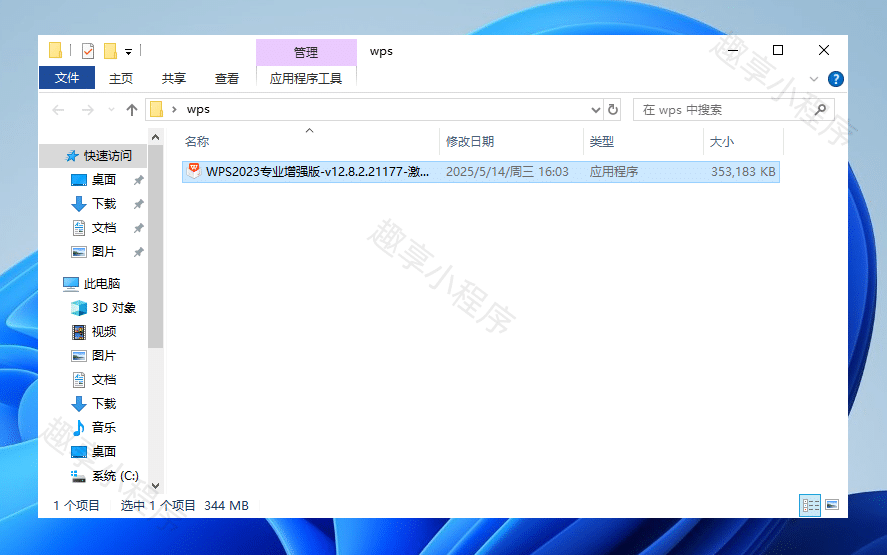Viewport: 887px width, 555px height.
Task: Click the wps path in address bar
Action: coord(198,109)
